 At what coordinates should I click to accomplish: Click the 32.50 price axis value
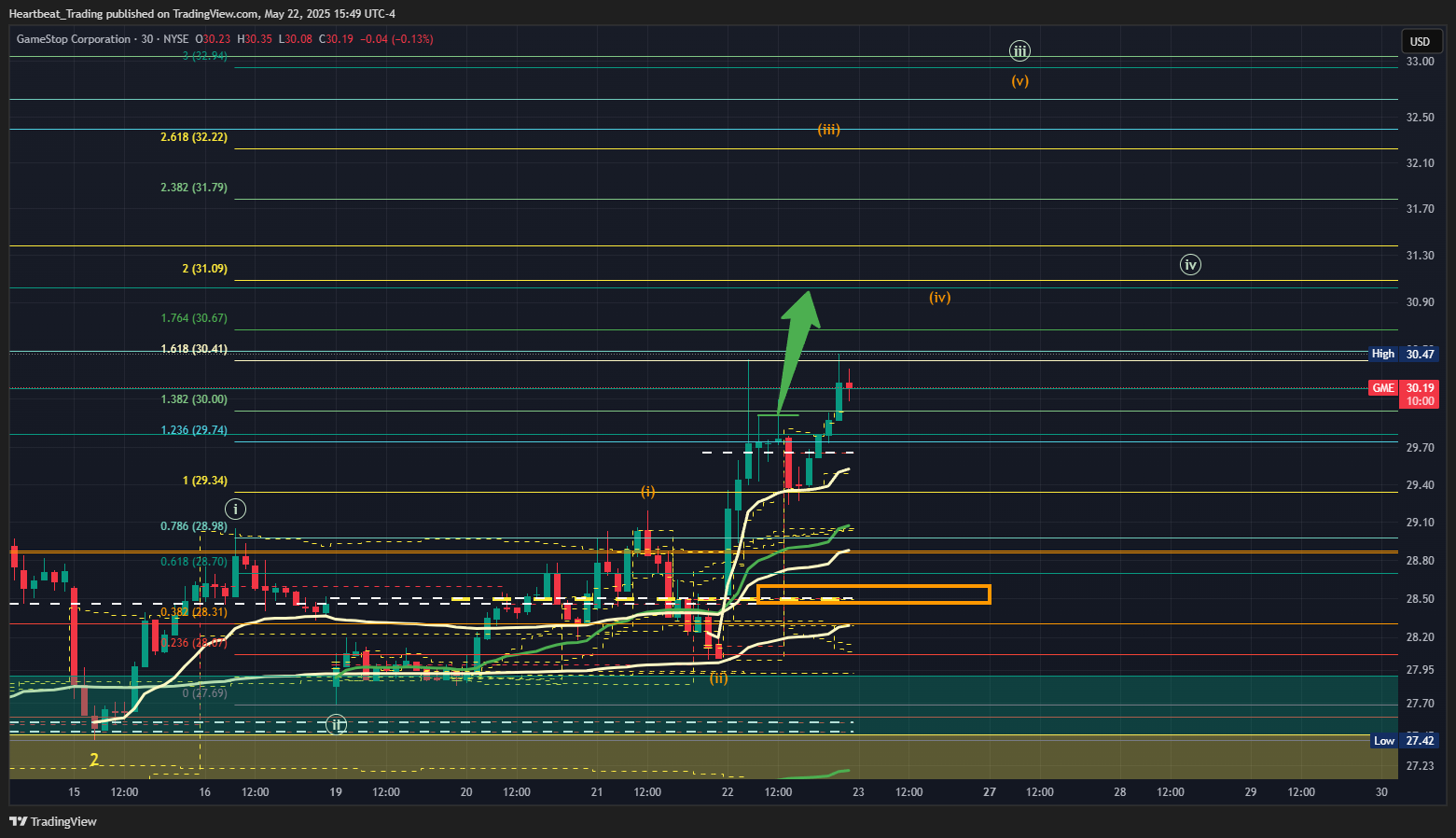[1420, 118]
